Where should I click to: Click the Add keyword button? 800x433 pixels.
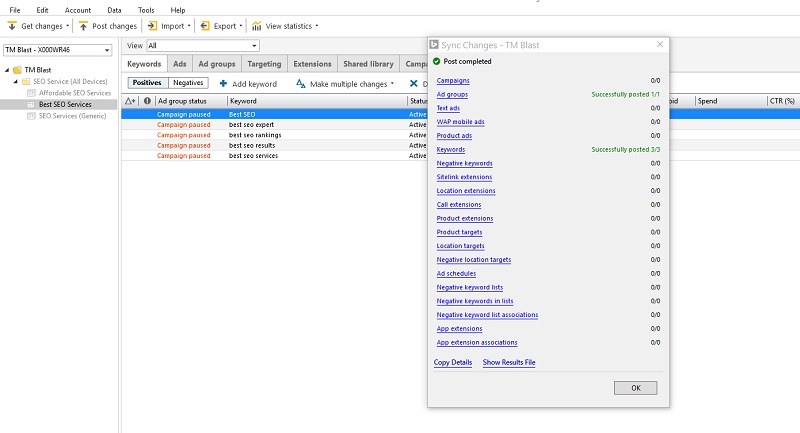point(248,84)
